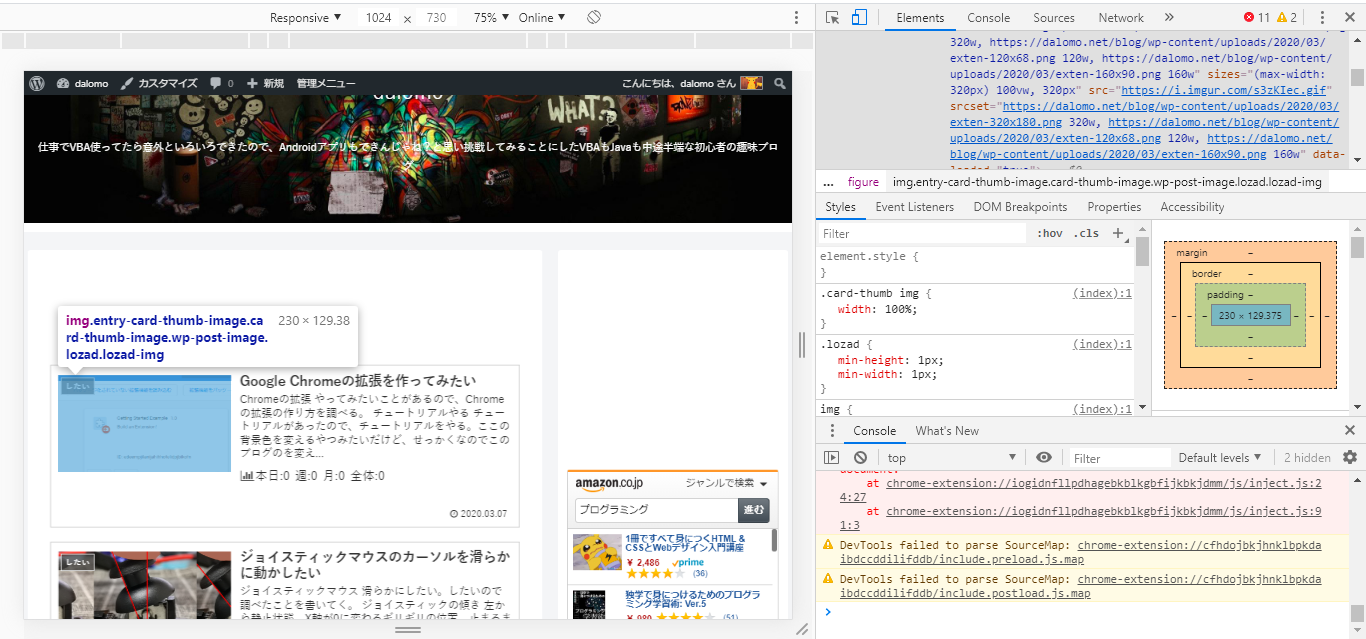
Task: Click the joystick mouse article thumbnail
Action: (x=144, y=583)
